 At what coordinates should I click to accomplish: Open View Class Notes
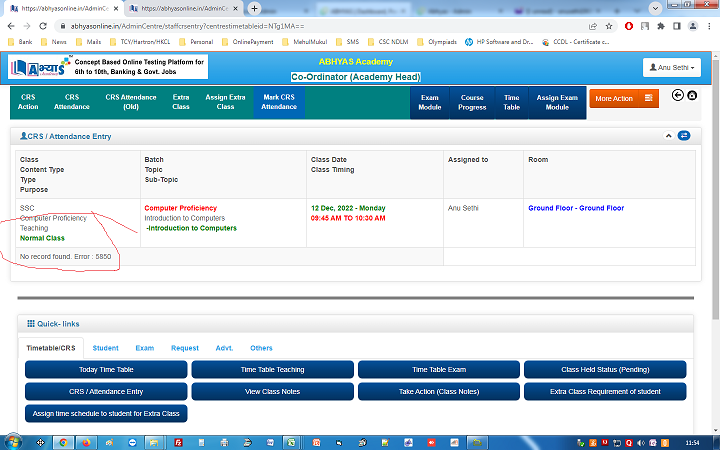(272, 392)
